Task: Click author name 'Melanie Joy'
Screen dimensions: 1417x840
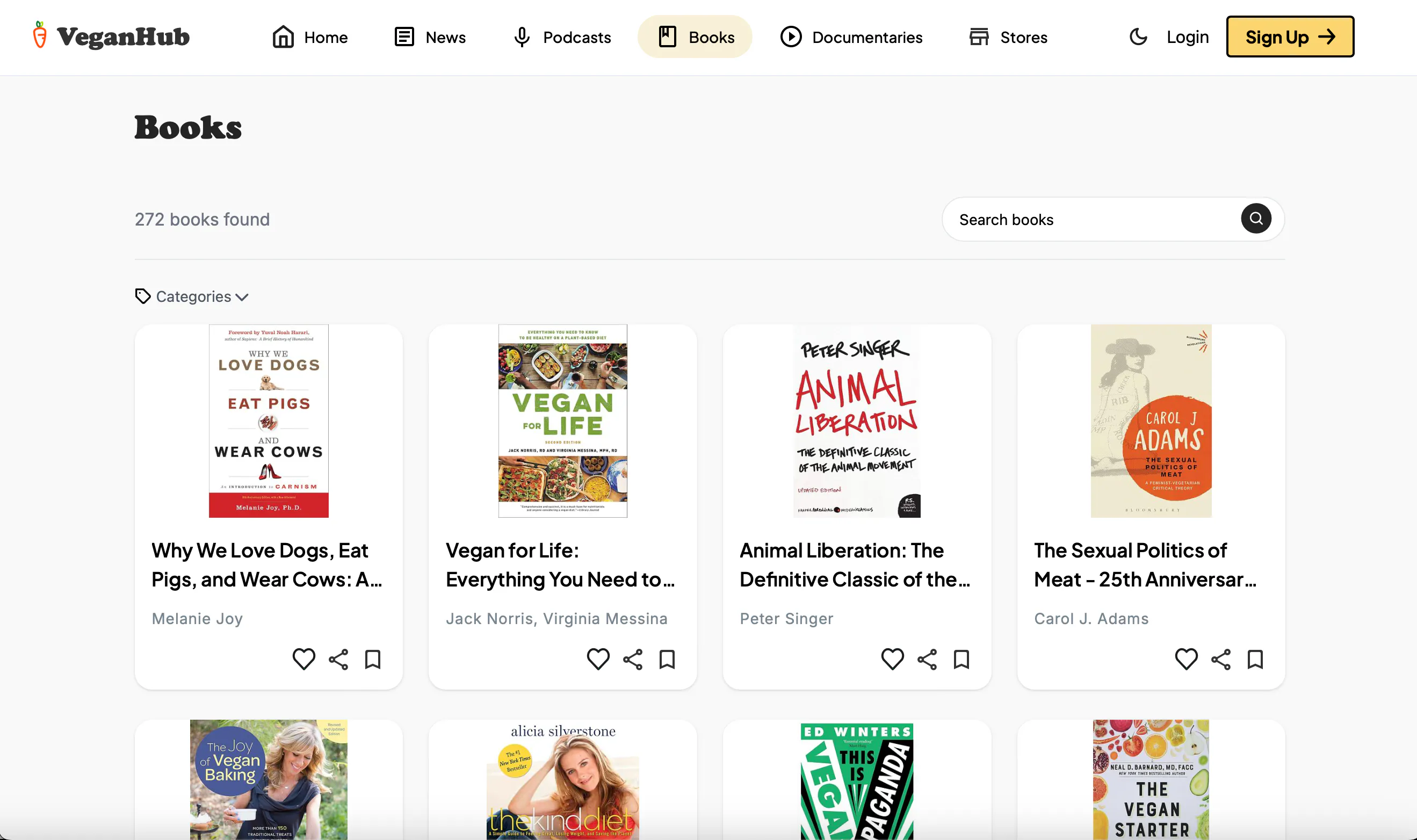Action: [197, 618]
